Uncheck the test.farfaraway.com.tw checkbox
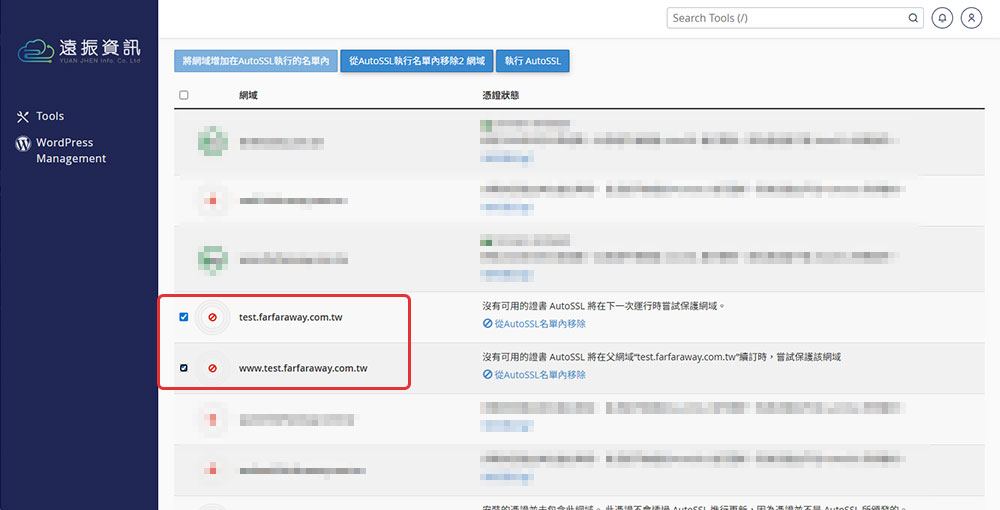 click(184, 317)
